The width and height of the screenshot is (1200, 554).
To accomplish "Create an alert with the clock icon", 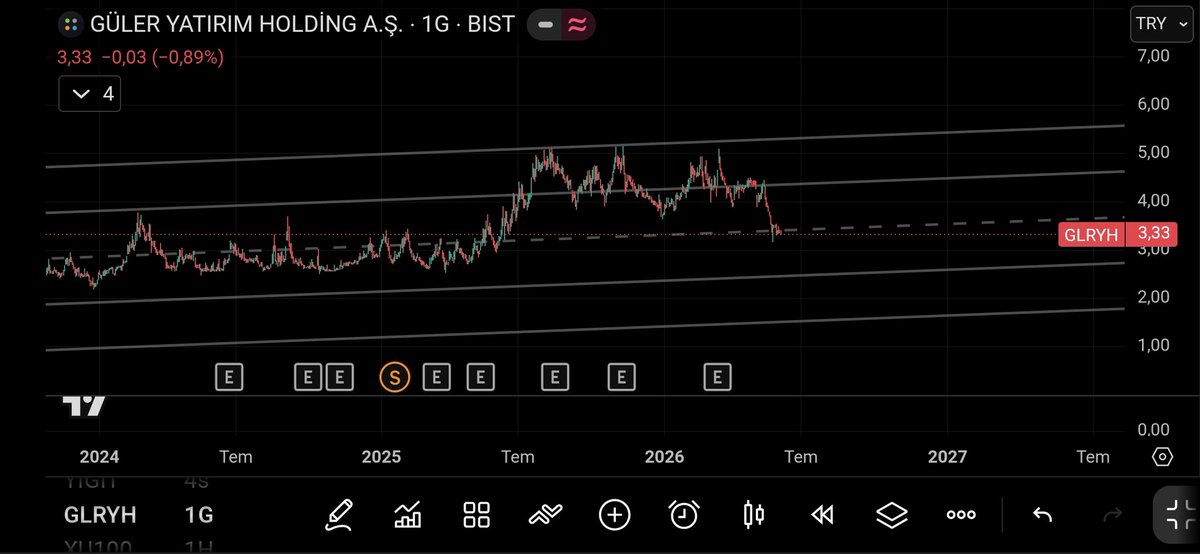I will [684, 515].
